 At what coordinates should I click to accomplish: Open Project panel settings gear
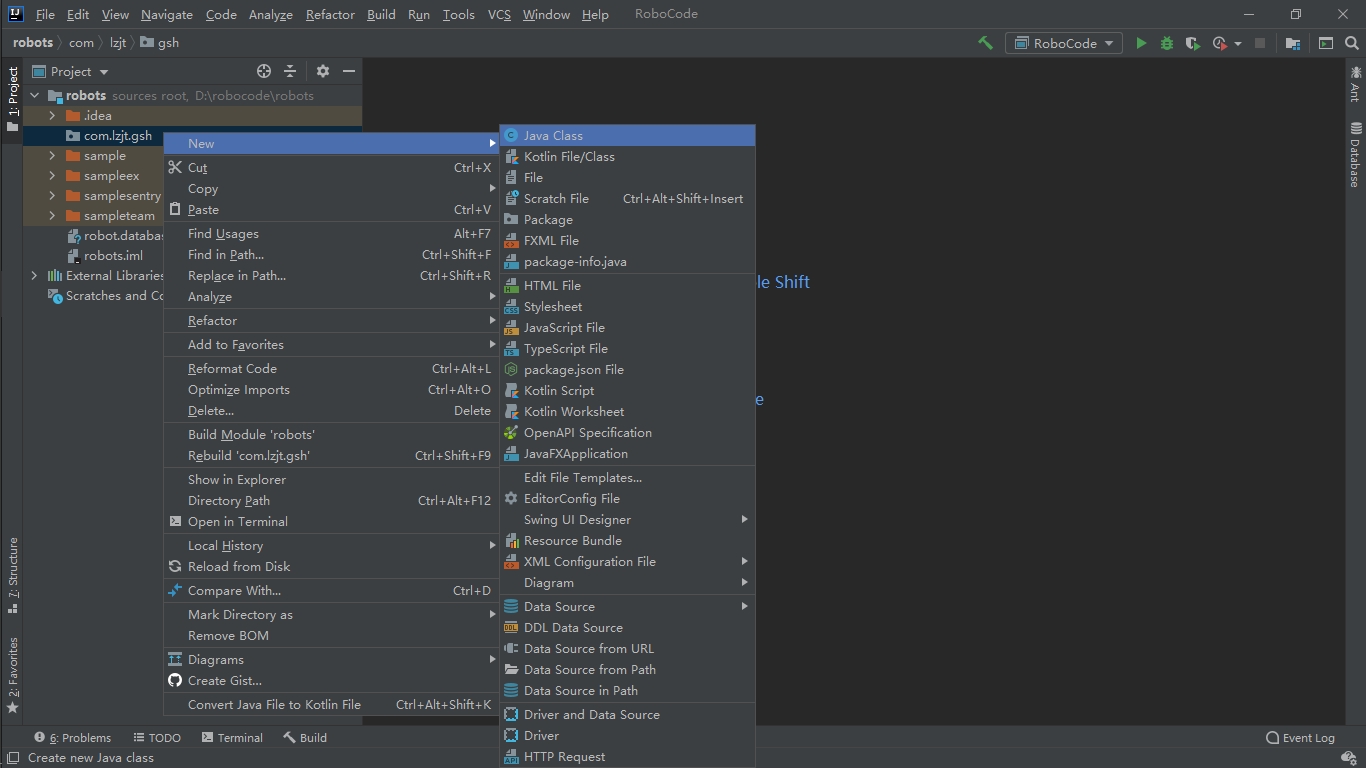coord(323,71)
